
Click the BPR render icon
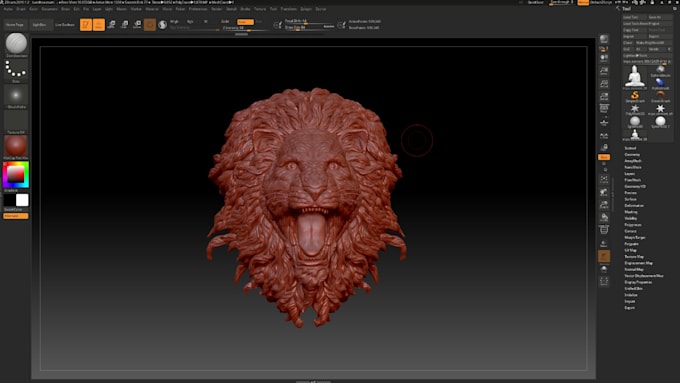pyautogui.click(x=604, y=39)
